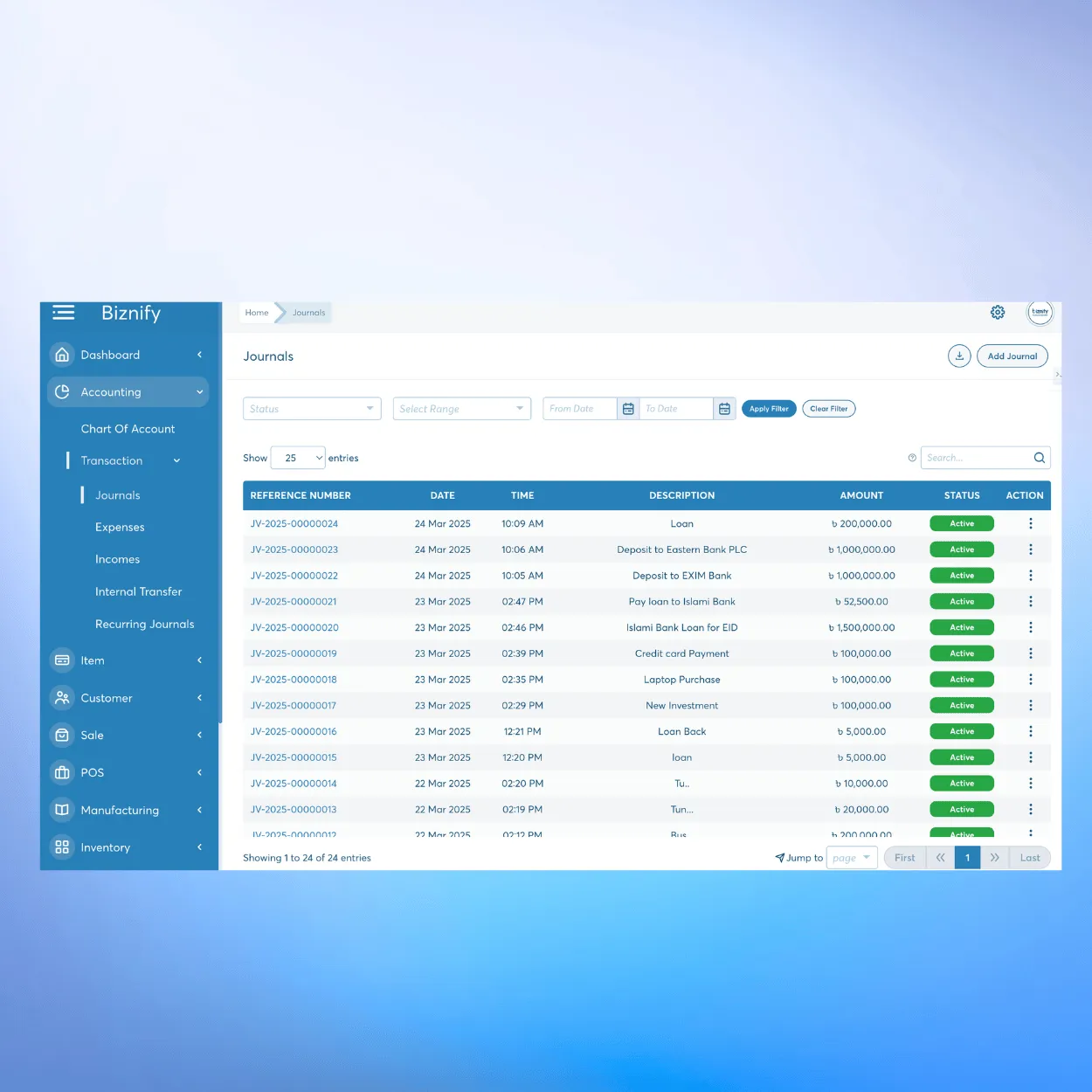Open the settings gear icon
Screen dimensions: 1092x1092
click(998, 313)
